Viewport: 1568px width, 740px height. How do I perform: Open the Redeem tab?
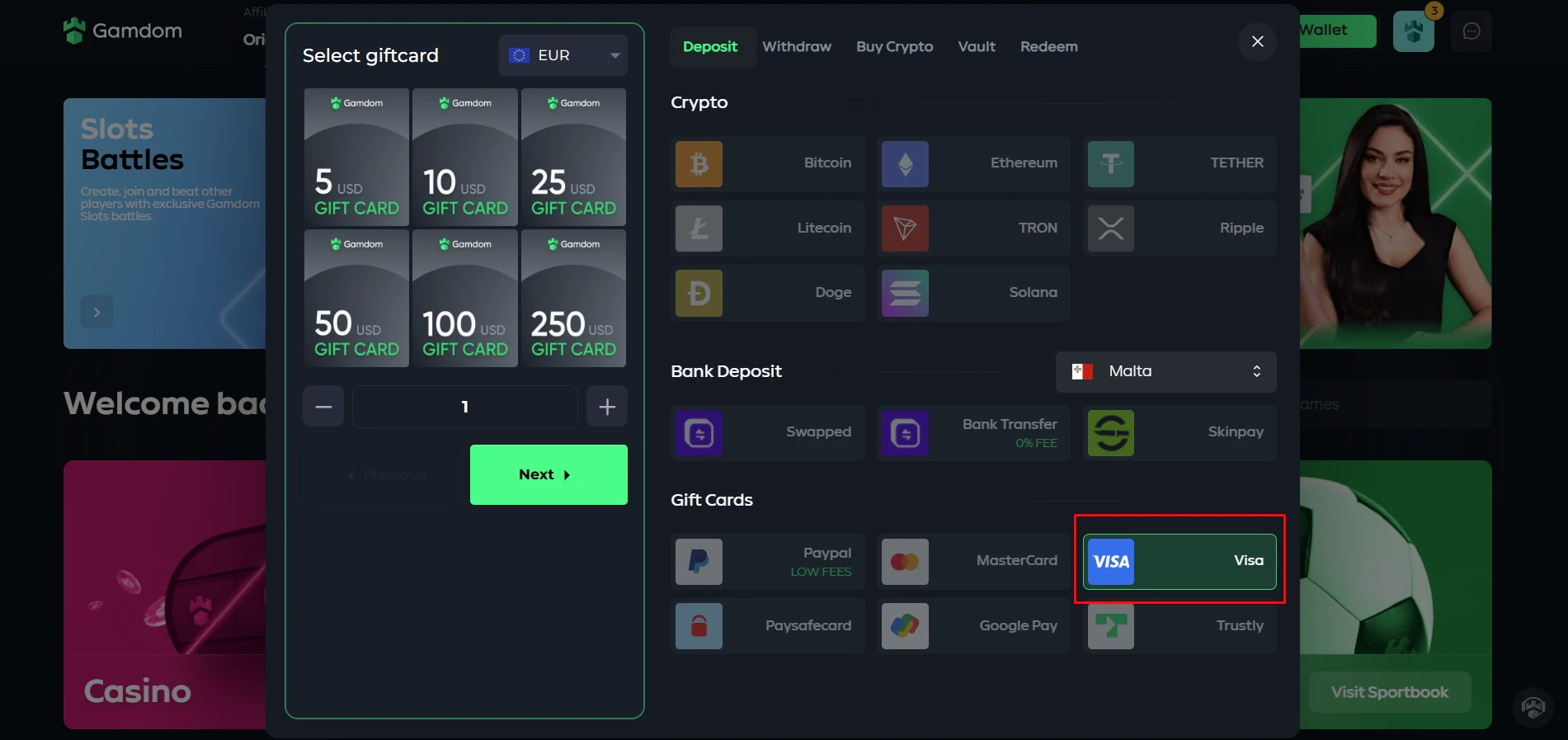pos(1049,47)
